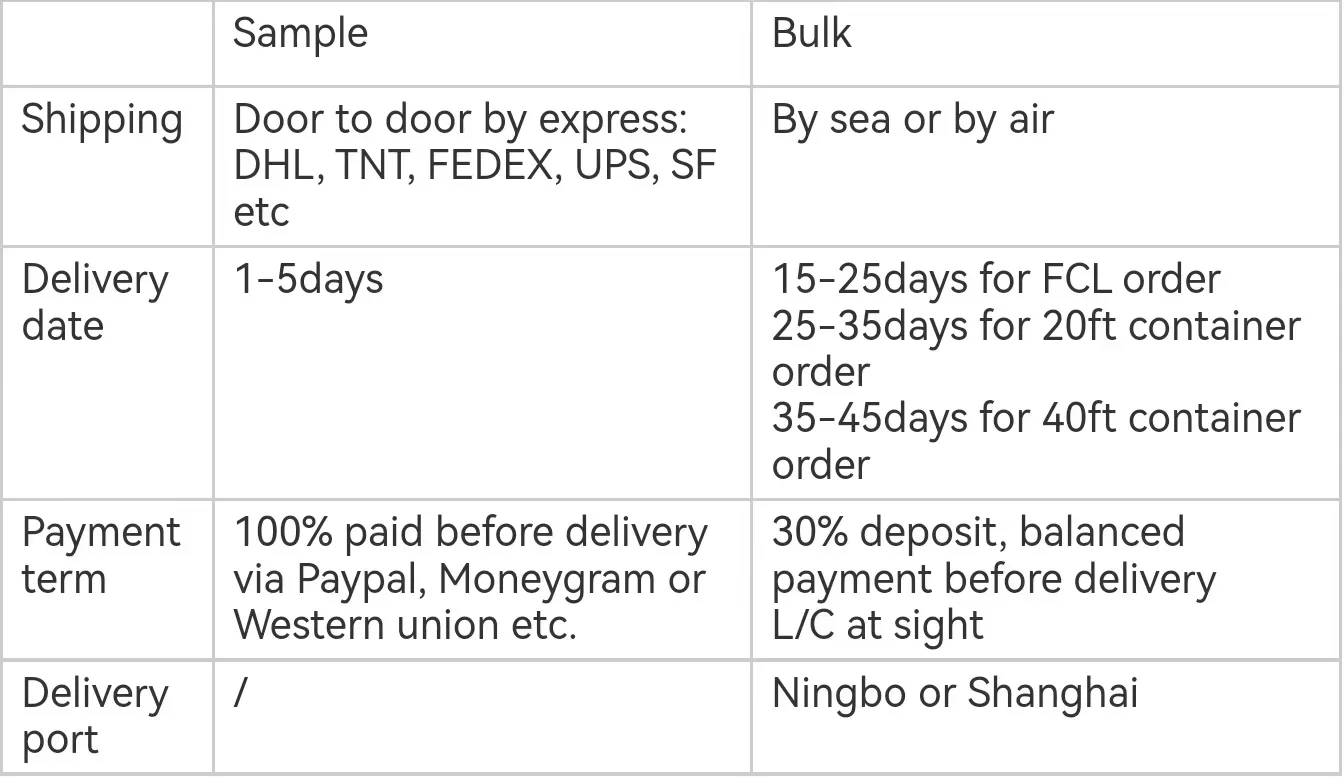Click '30% deposit, balanced' text
The image size is (1344, 777).
click(978, 533)
